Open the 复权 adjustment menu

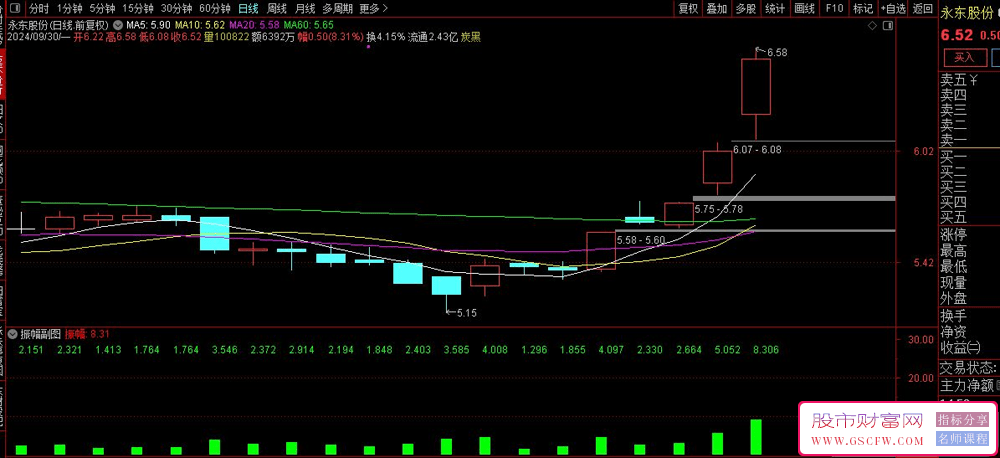(688, 8)
